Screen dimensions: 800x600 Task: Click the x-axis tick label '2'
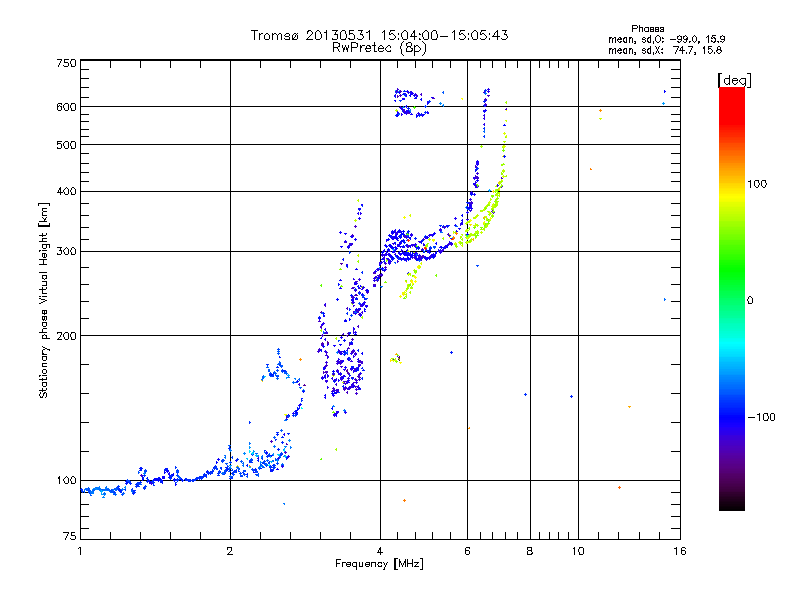[230, 551]
